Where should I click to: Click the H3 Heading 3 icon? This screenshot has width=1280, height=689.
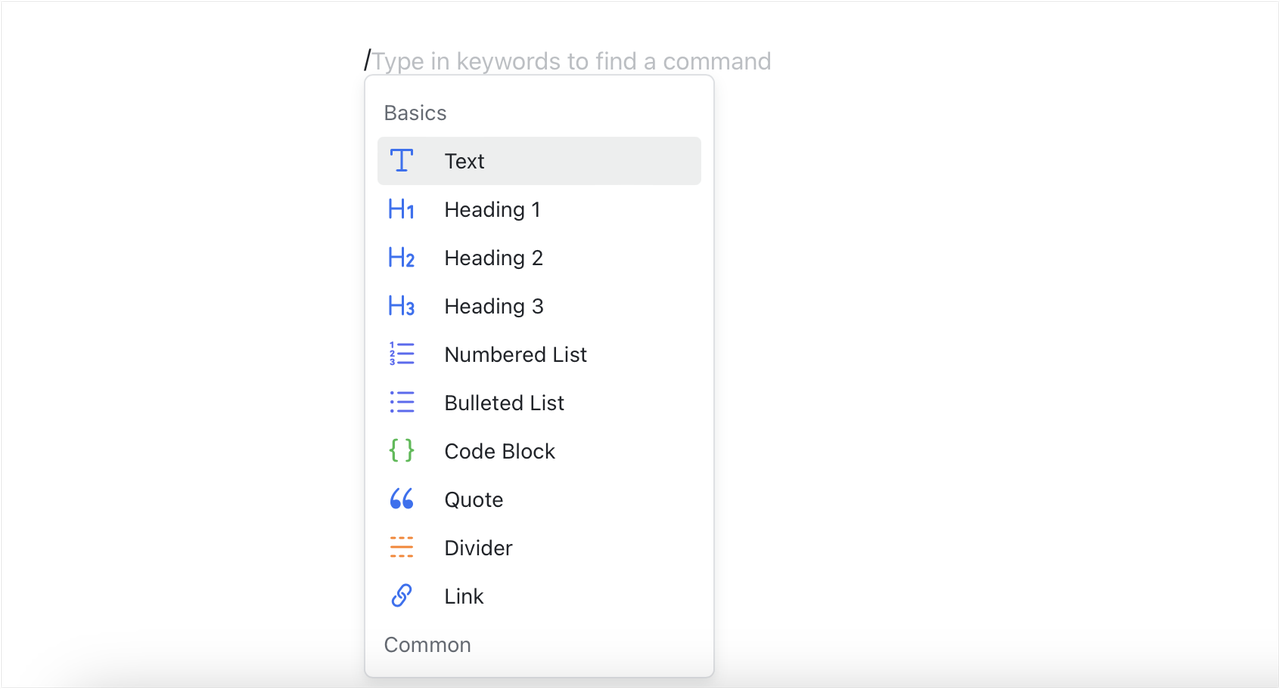click(400, 305)
